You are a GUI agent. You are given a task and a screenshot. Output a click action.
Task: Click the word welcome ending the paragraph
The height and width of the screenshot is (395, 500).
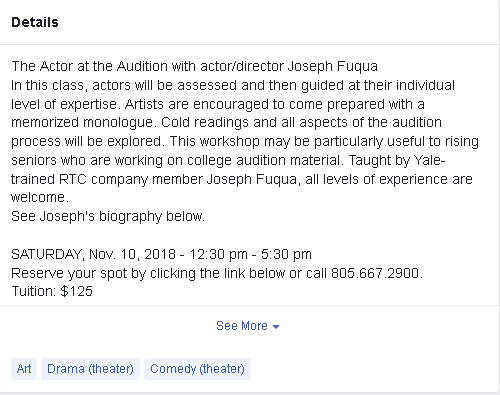(x=38, y=197)
